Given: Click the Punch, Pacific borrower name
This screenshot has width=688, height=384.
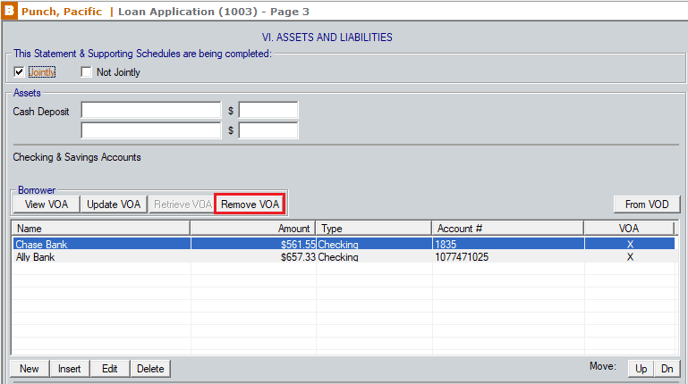Looking at the screenshot, I should coord(61,11).
